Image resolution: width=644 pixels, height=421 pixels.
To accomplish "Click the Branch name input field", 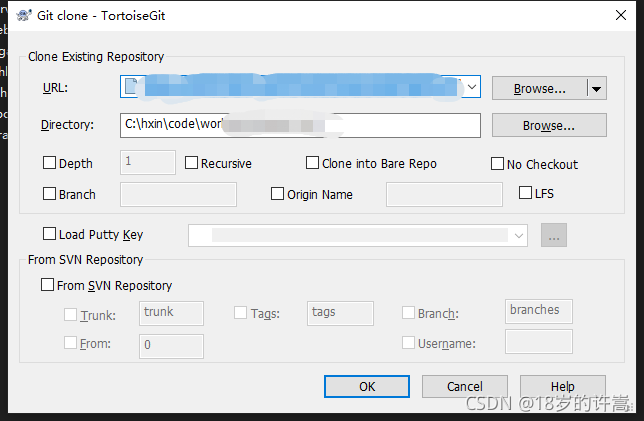I will [178, 194].
